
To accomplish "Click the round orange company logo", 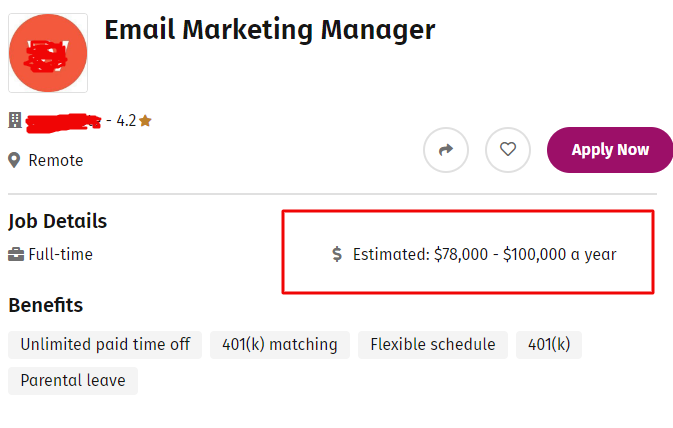I will coord(48,54).
